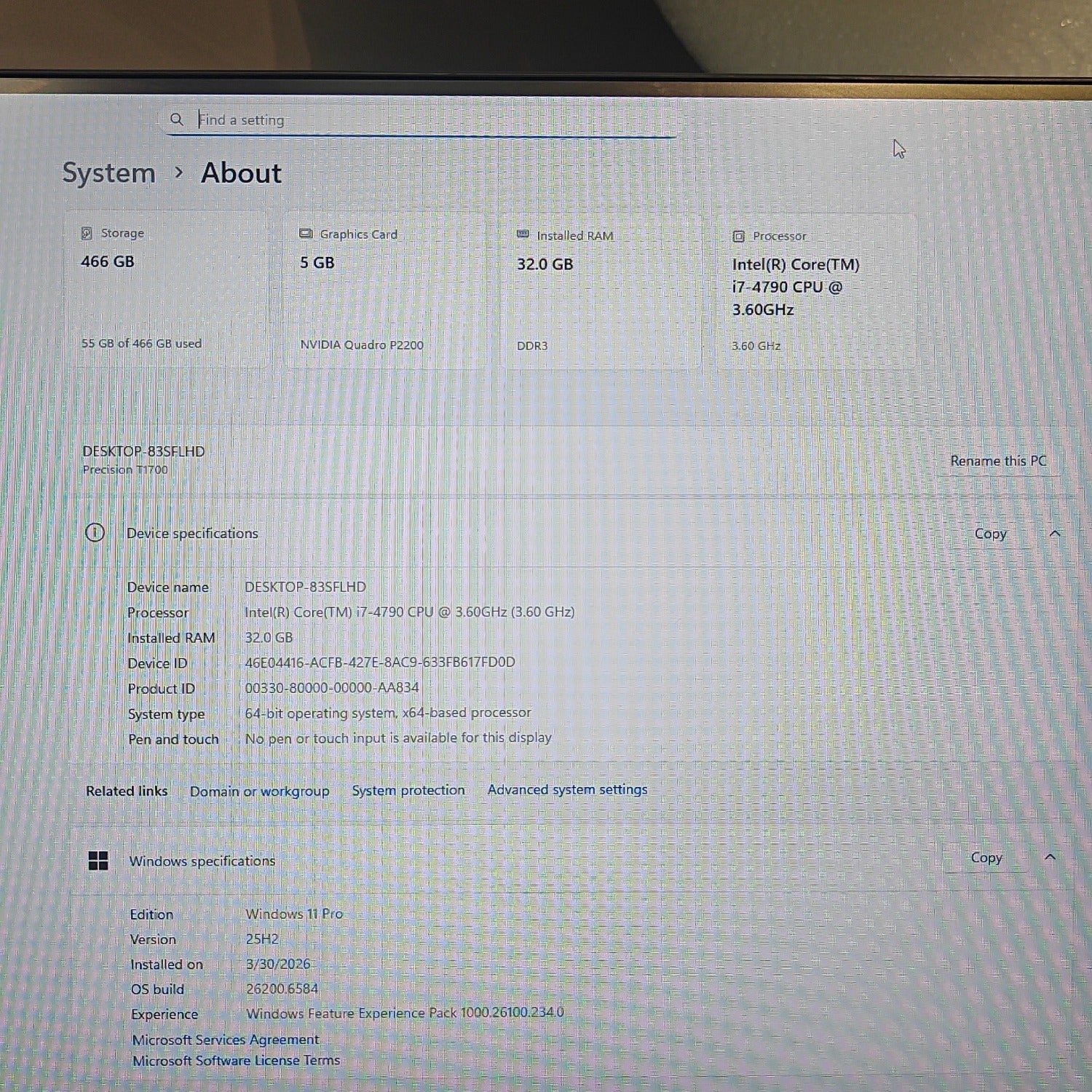
Task: Select the System type value
Action: pos(388,713)
